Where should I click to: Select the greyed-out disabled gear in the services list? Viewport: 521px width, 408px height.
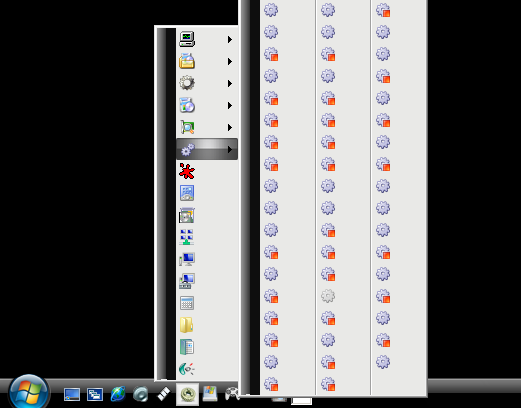point(328,296)
